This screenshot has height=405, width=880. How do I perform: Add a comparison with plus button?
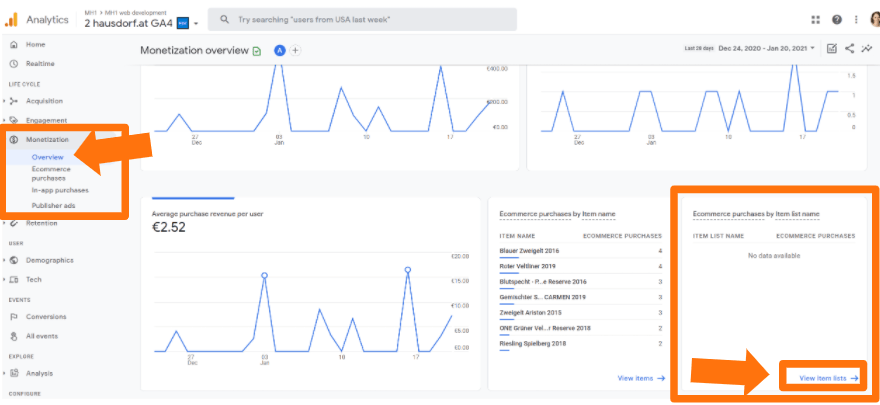(x=295, y=50)
